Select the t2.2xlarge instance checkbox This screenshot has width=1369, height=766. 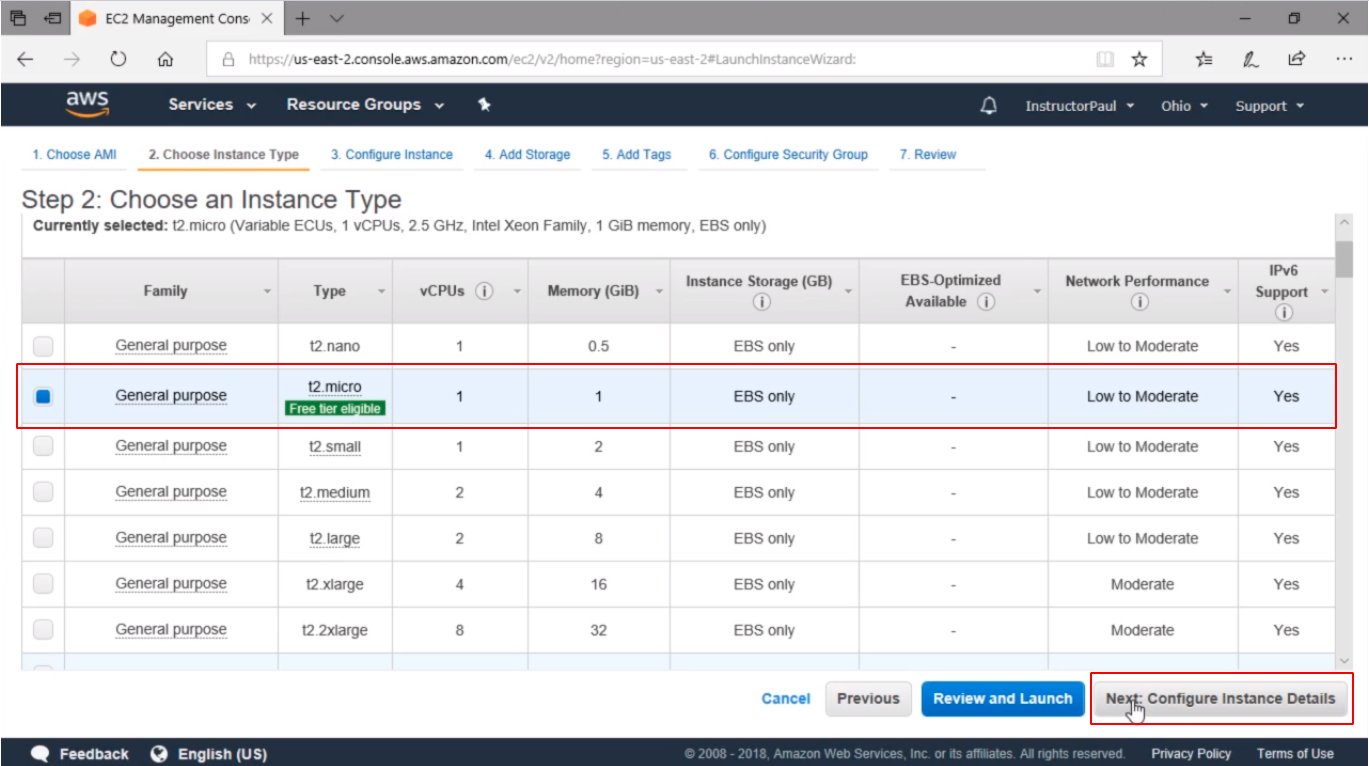click(43, 630)
